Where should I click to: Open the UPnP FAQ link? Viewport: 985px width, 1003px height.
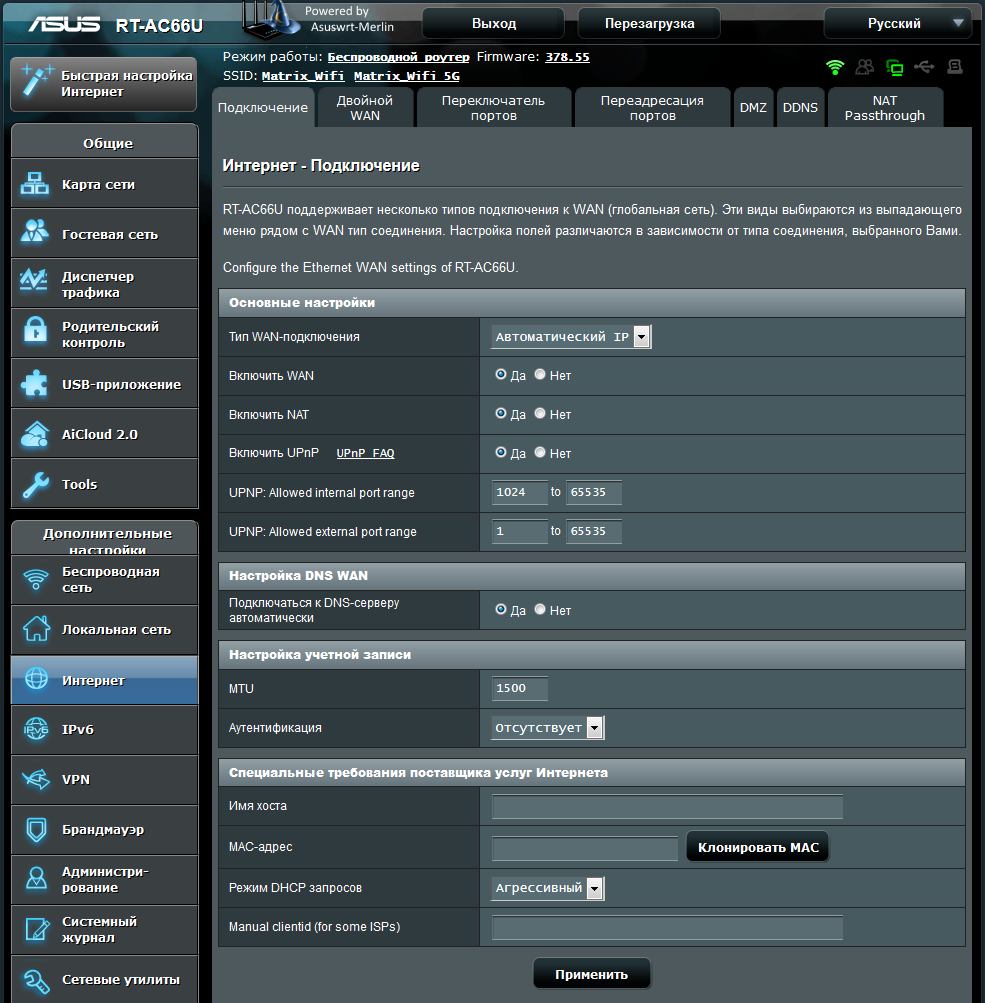pos(365,453)
